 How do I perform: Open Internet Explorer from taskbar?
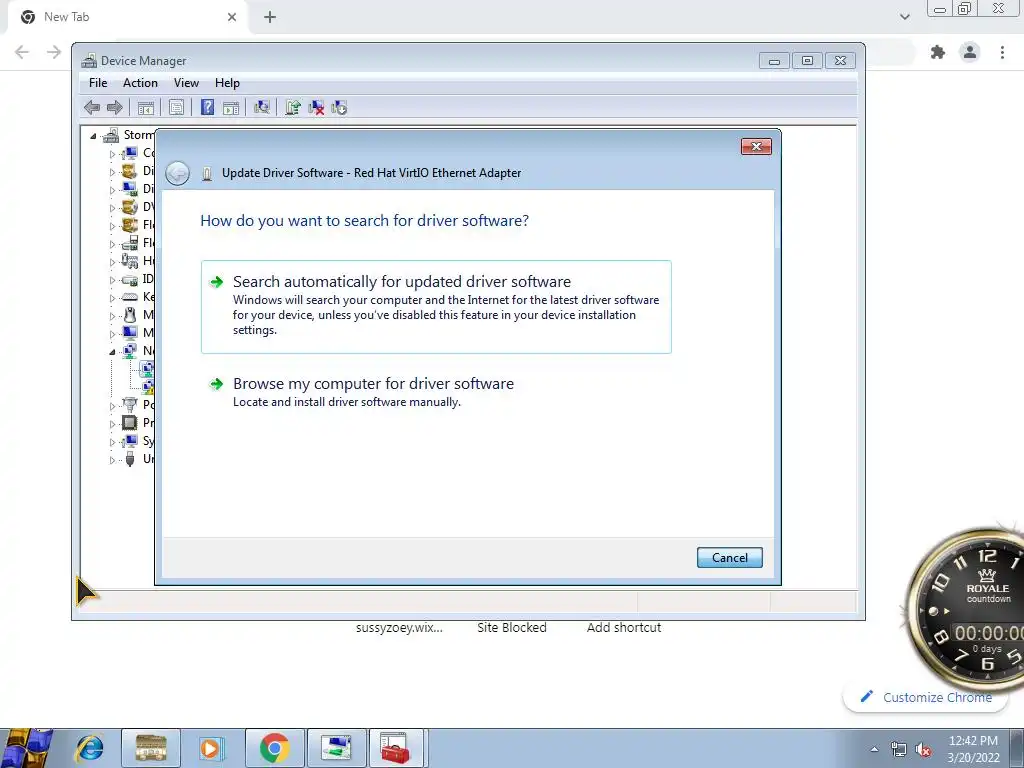pos(89,748)
